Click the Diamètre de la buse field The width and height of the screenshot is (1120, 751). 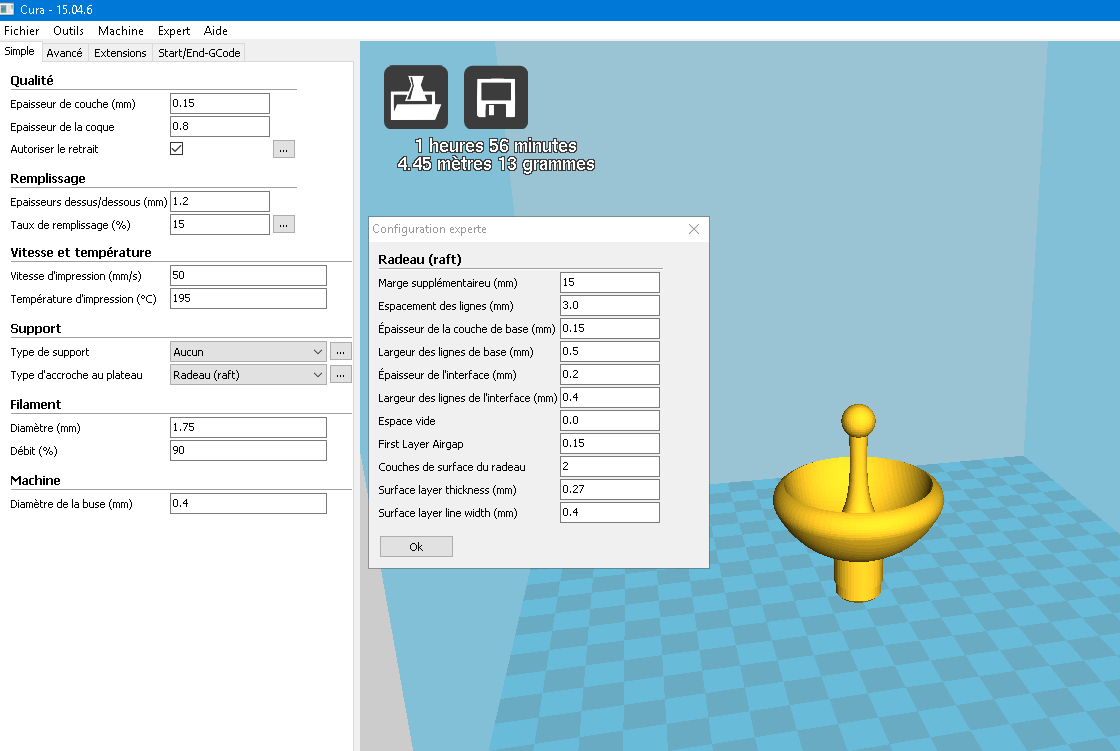point(248,503)
